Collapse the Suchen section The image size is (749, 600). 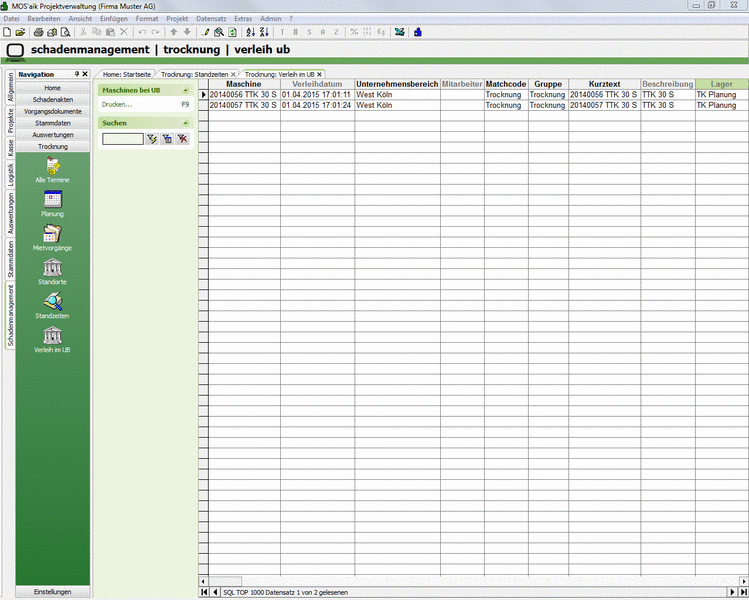coord(186,123)
